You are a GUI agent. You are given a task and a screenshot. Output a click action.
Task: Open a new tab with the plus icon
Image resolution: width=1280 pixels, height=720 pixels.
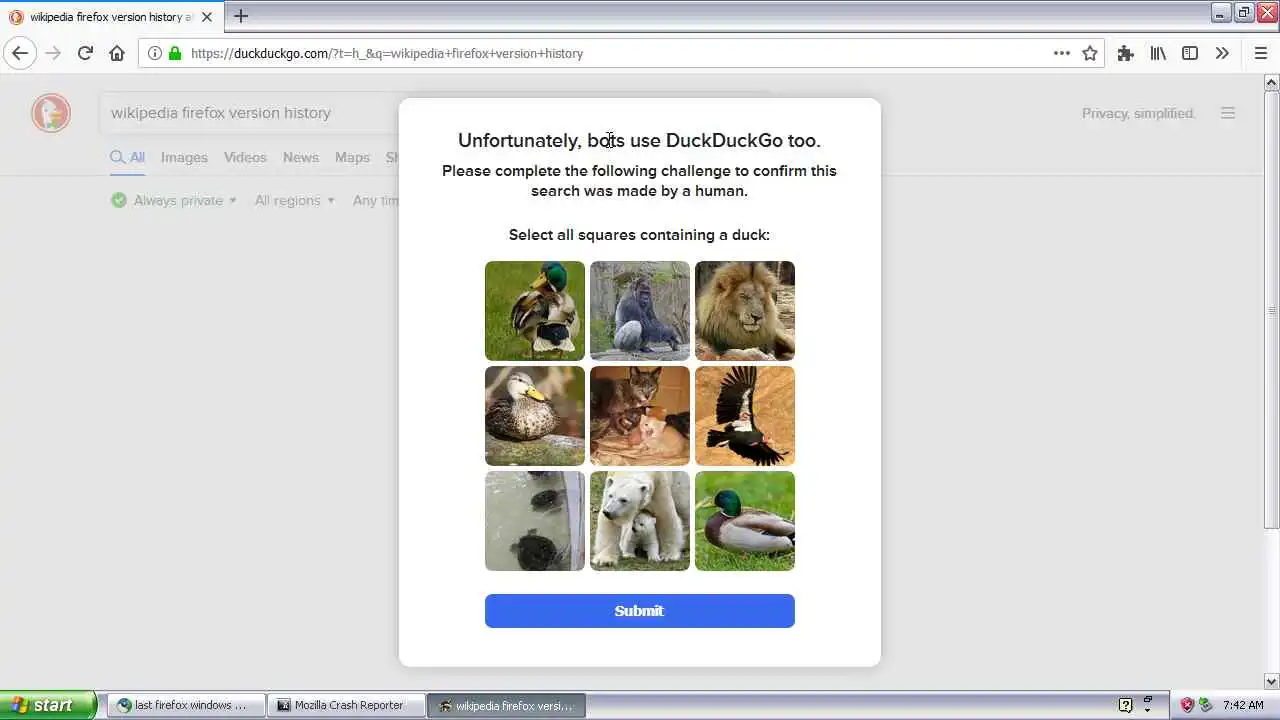(x=241, y=16)
